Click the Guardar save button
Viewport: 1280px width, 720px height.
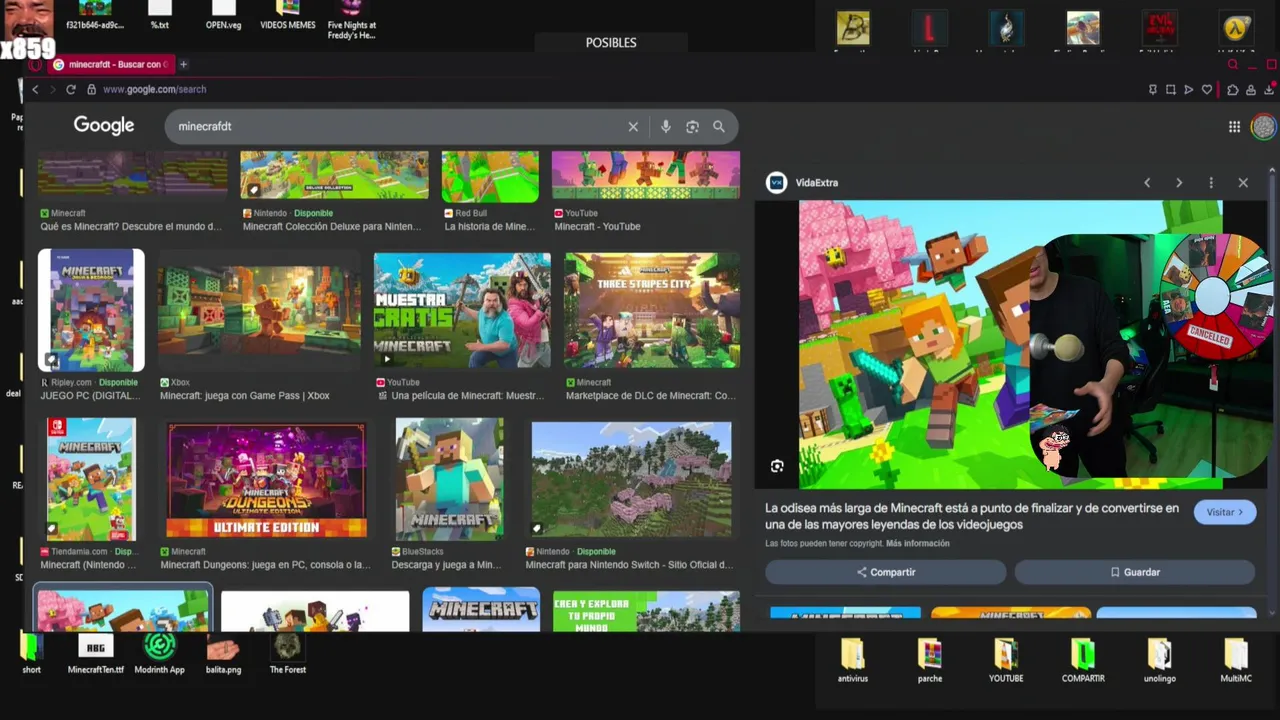tap(1135, 572)
